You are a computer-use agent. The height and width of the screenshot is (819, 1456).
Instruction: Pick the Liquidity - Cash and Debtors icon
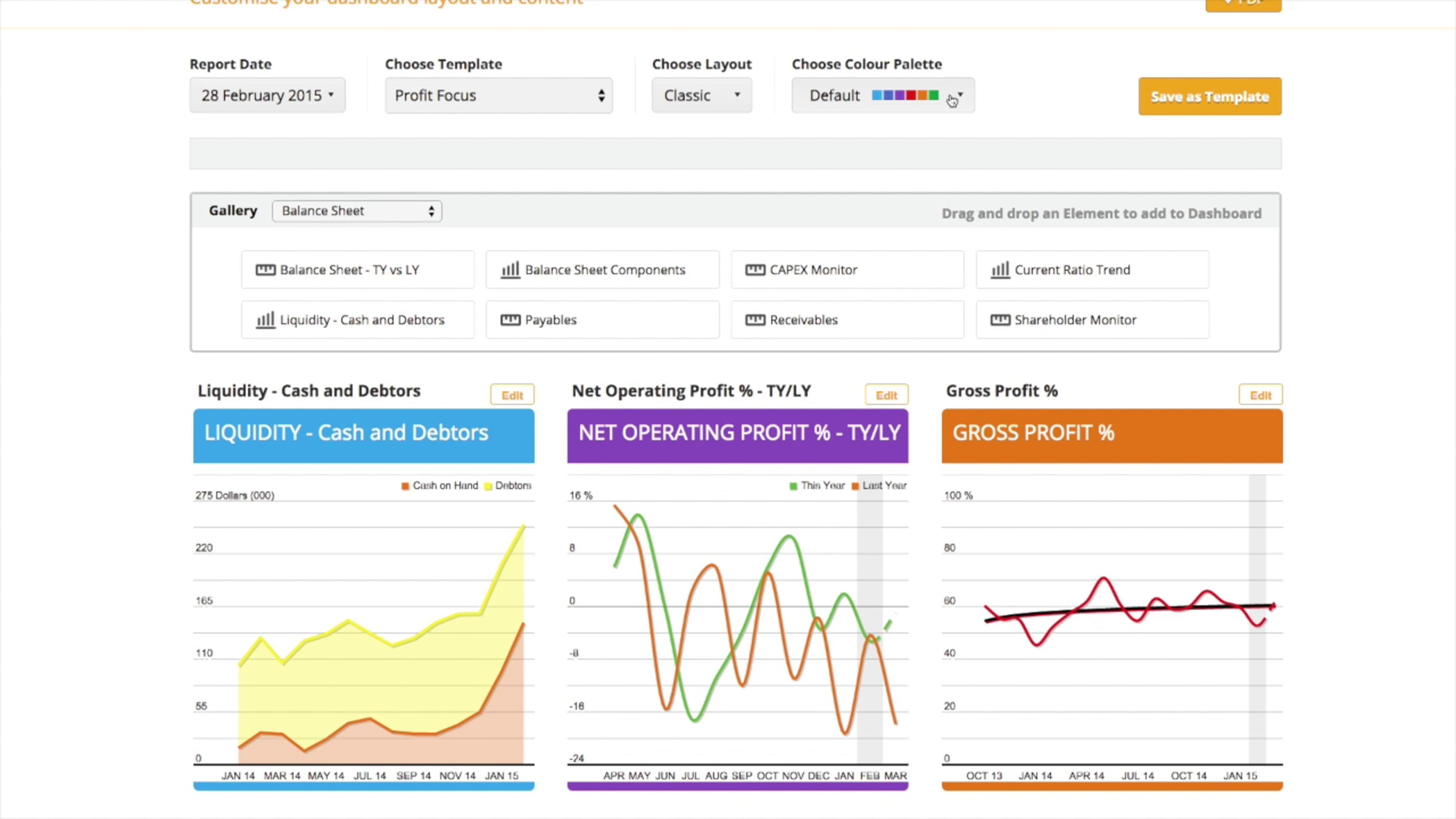[265, 319]
